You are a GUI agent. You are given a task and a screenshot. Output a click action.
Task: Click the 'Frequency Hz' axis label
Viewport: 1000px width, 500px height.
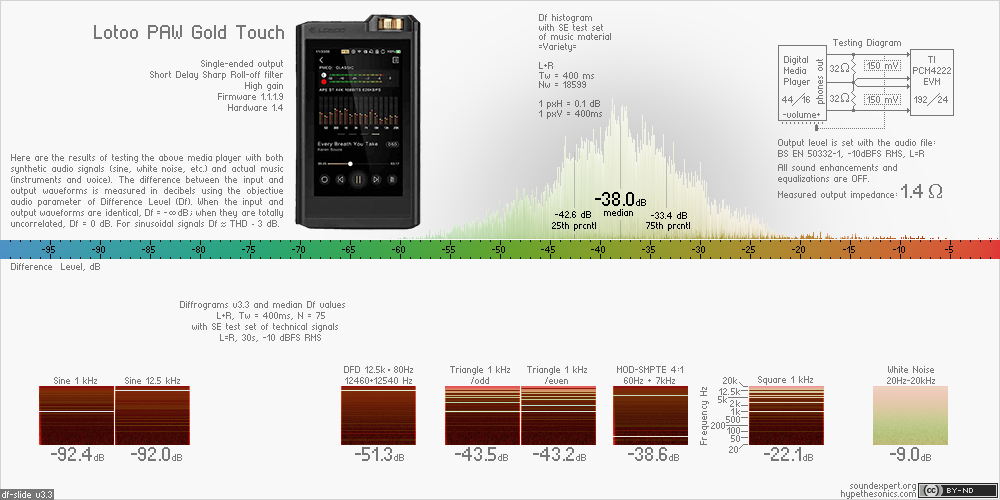point(703,415)
